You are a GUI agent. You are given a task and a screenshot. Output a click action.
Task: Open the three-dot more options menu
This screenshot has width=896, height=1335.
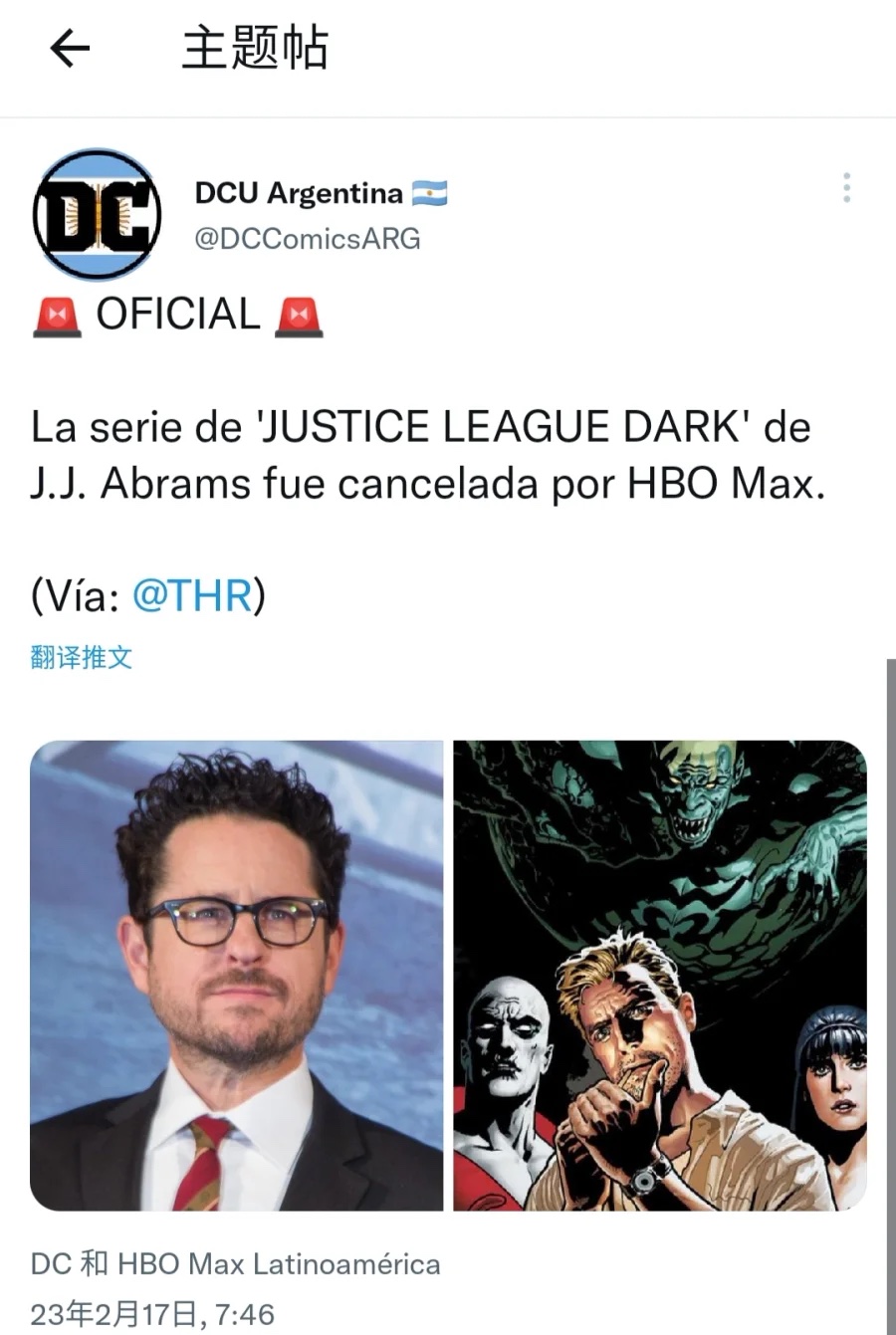pyautogui.click(x=846, y=188)
